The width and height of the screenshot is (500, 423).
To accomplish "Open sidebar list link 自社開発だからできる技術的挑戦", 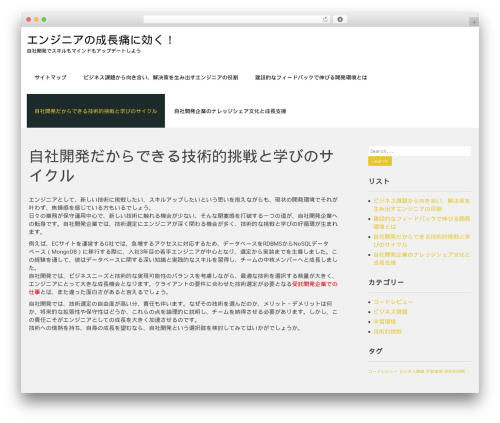I will pos(422,241).
